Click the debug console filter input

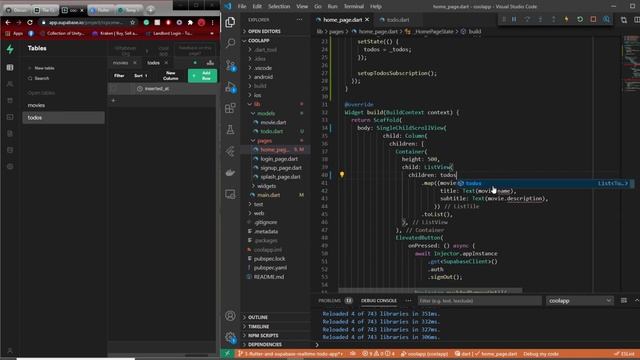[479, 301]
